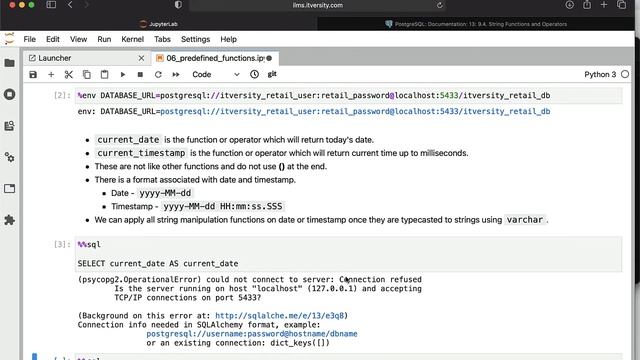The image size is (640, 360).
Task: Interrupt the kernel with the stop icon
Action: click(140, 74)
